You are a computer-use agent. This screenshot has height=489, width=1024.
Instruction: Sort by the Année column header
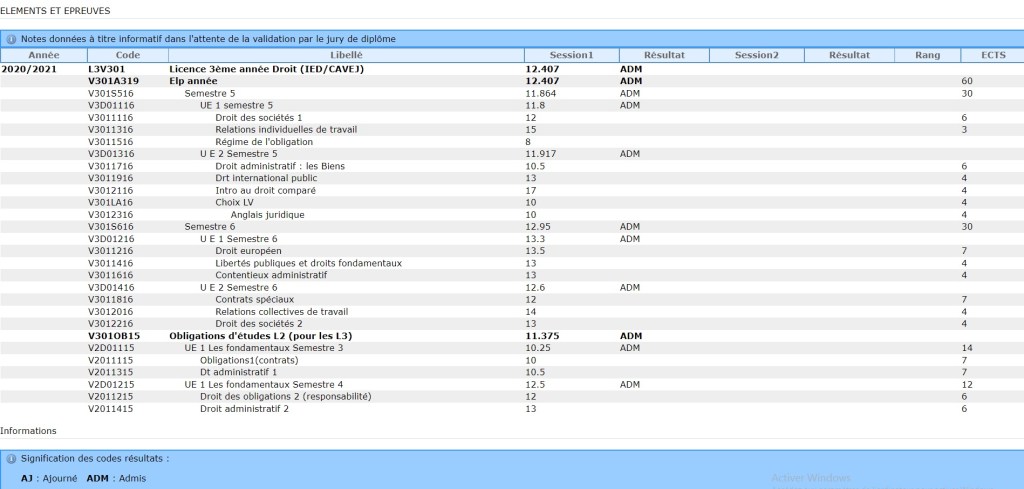[43, 55]
